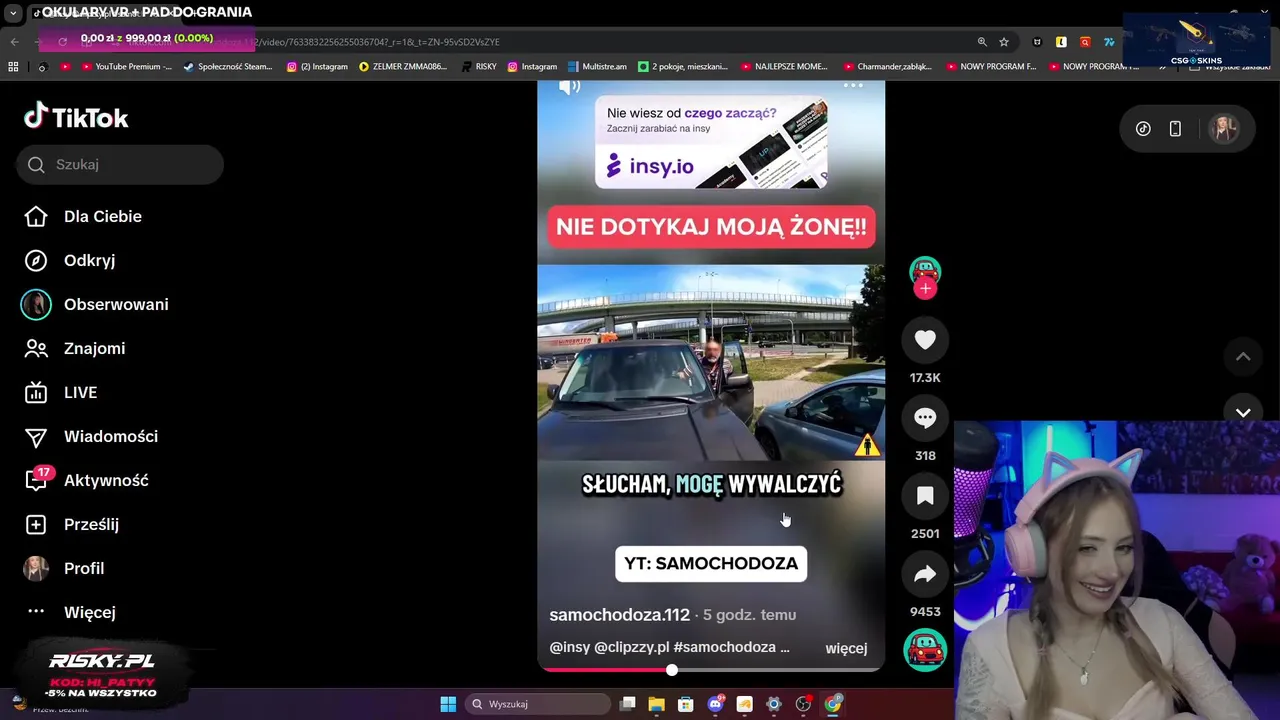Go to the previous video arrow
This screenshot has height=720, width=1280.
point(1243,357)
